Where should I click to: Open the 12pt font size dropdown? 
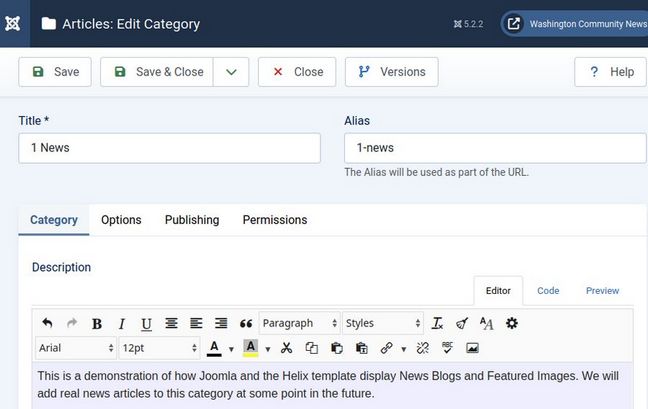tap(159, 348)
